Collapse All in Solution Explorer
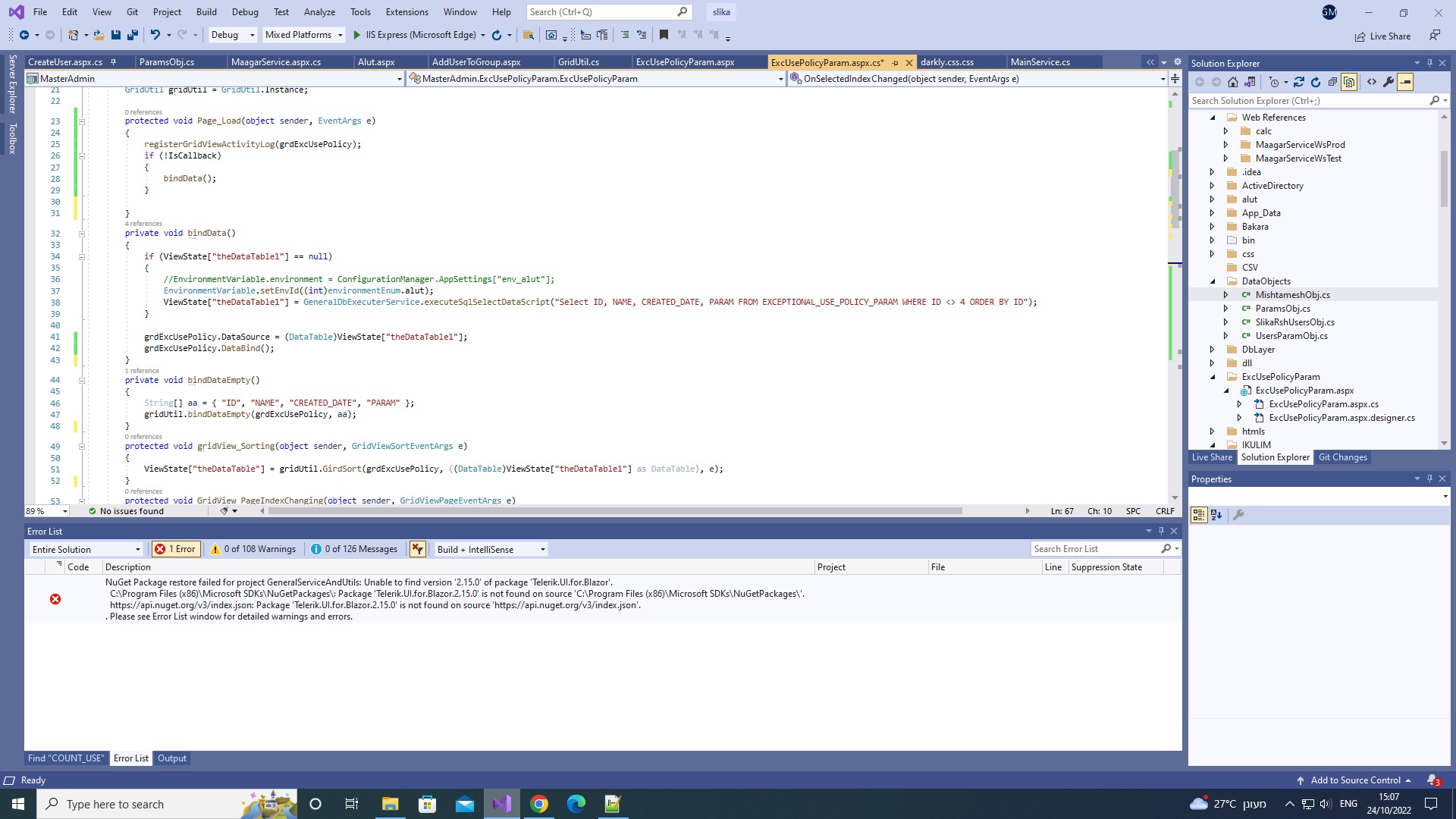The height and width of the screenshot is (819, 1456). click(x=1333, y=82)
